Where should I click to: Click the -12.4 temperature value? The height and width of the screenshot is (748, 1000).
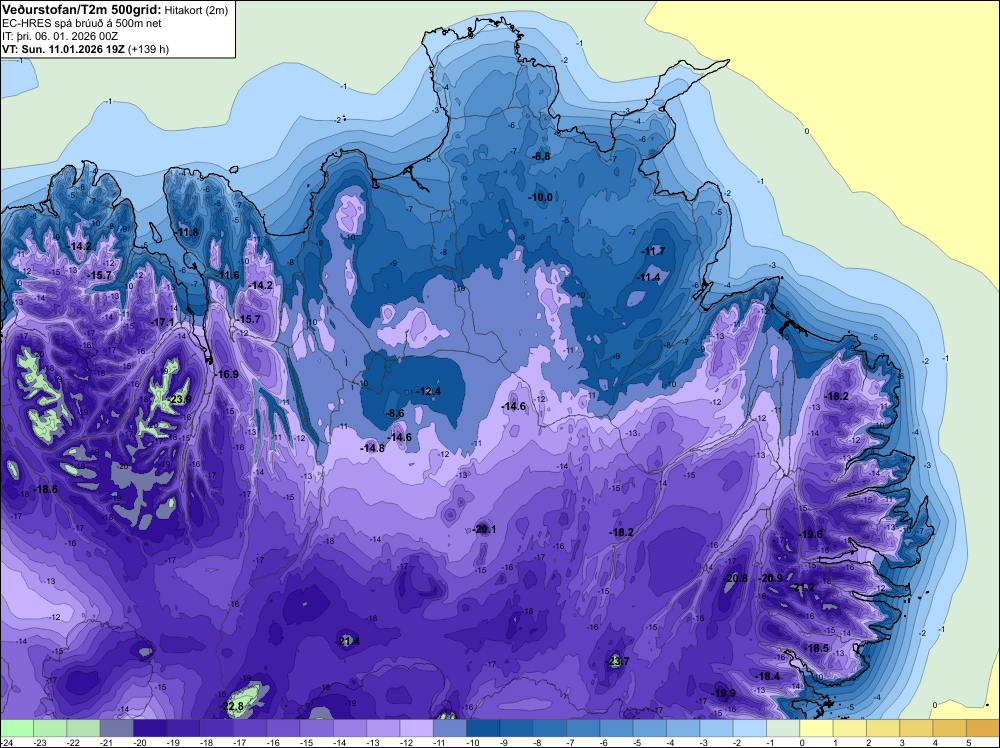tap(429, 392)
